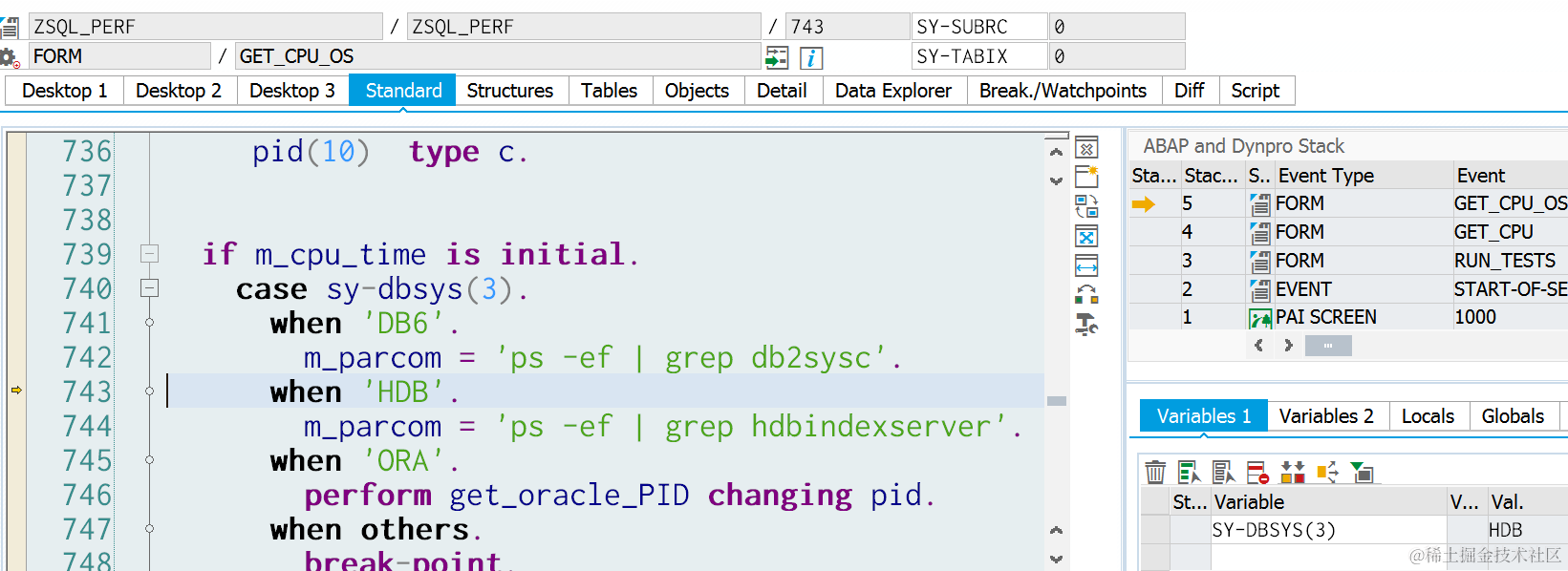The height and width of the screenshot is (571, 1568).
Task: Collapse the case block at line 740
Action: pyautogui.click(x=149, y=287)
